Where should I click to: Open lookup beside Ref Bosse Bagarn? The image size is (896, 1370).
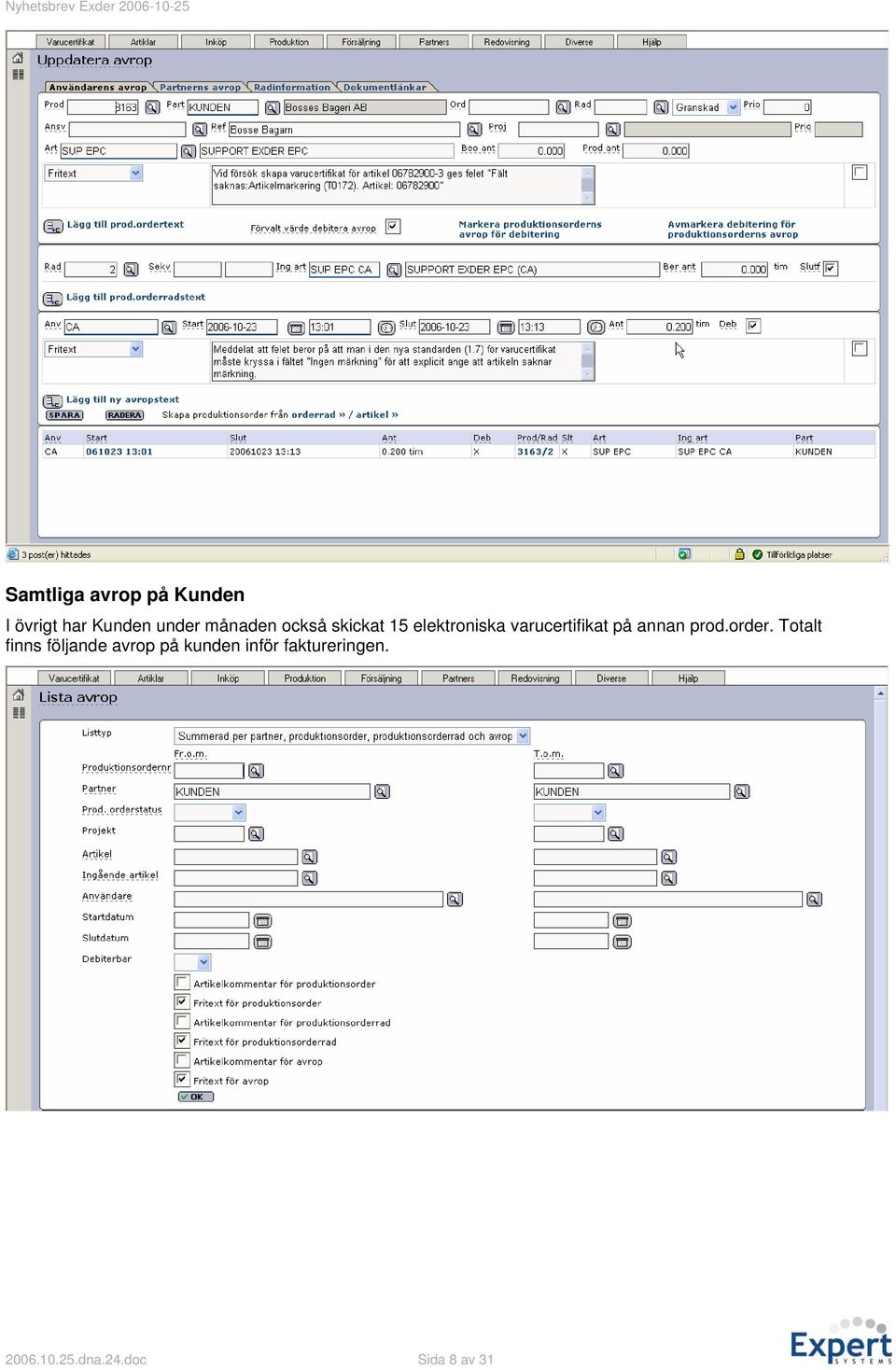[x=474, y=130]
